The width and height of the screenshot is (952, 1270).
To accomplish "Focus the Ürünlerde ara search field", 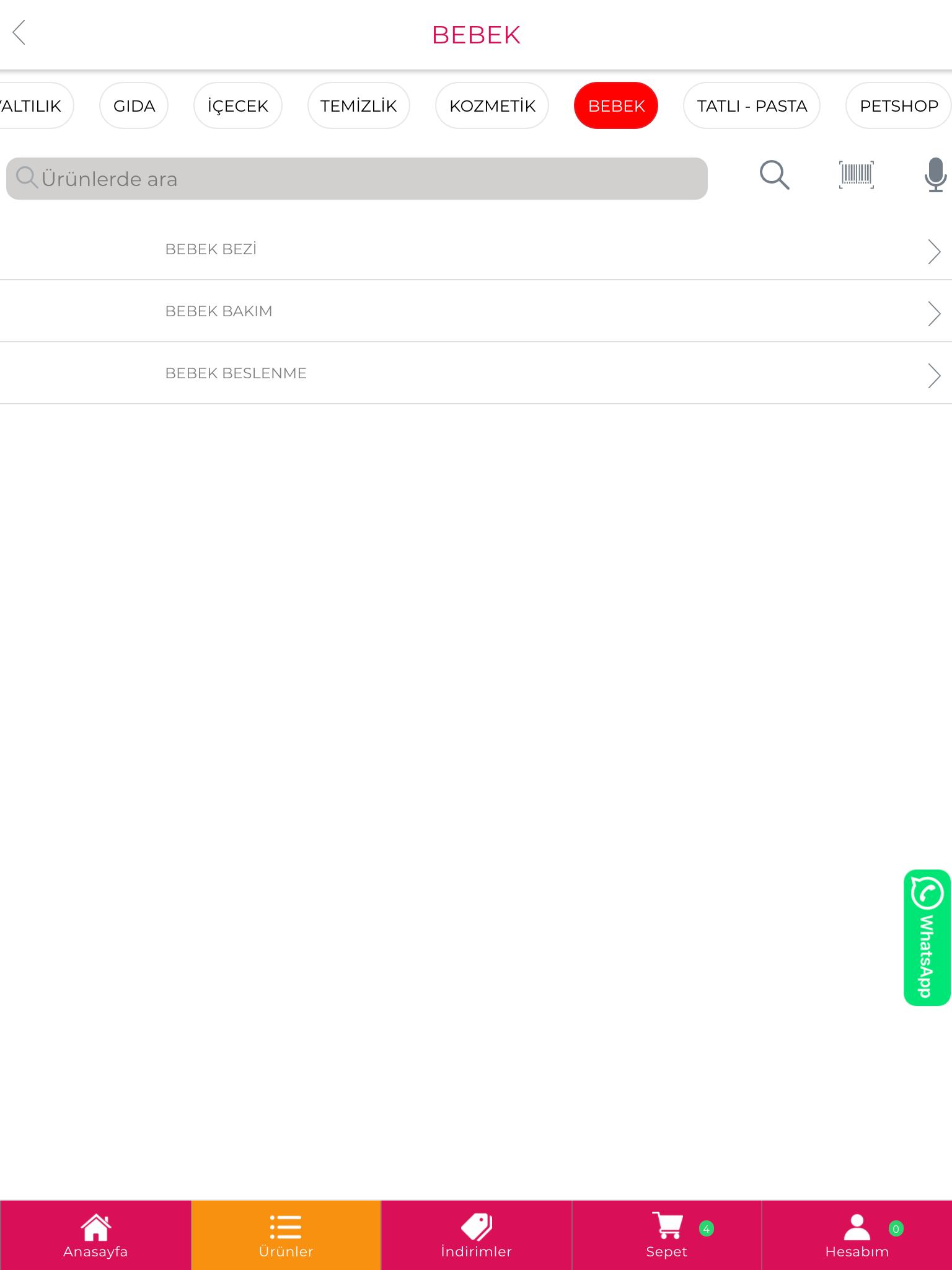I will [x=357, y=179].
